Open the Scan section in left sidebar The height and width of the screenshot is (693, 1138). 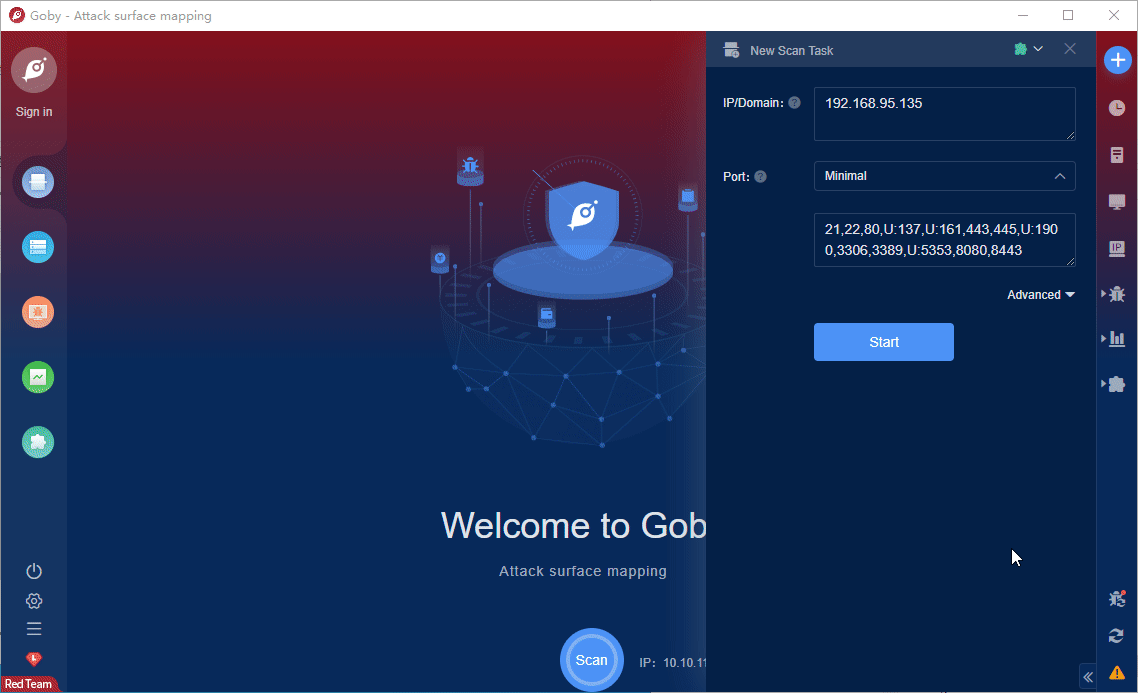(x=38, y=182)
